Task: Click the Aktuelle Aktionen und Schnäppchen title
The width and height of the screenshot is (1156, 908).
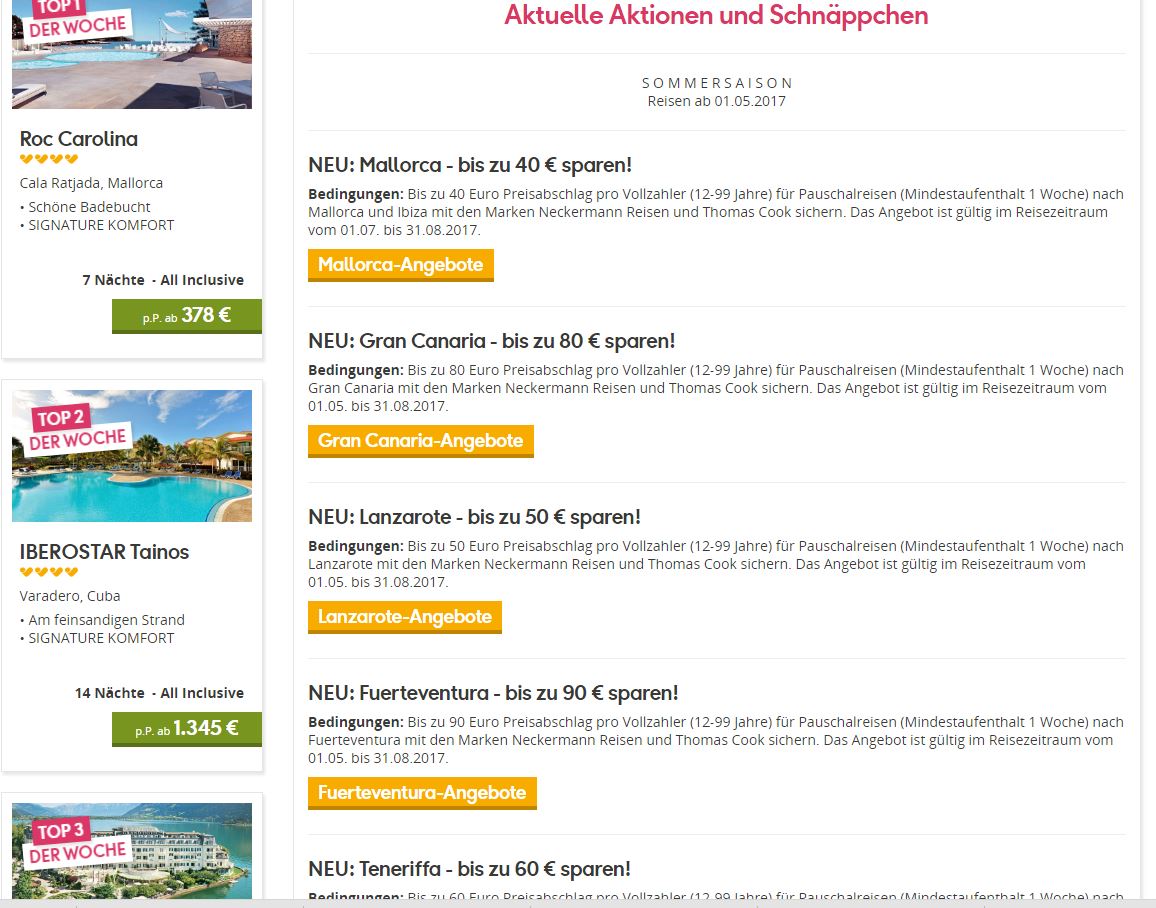Action: point(716,15)
